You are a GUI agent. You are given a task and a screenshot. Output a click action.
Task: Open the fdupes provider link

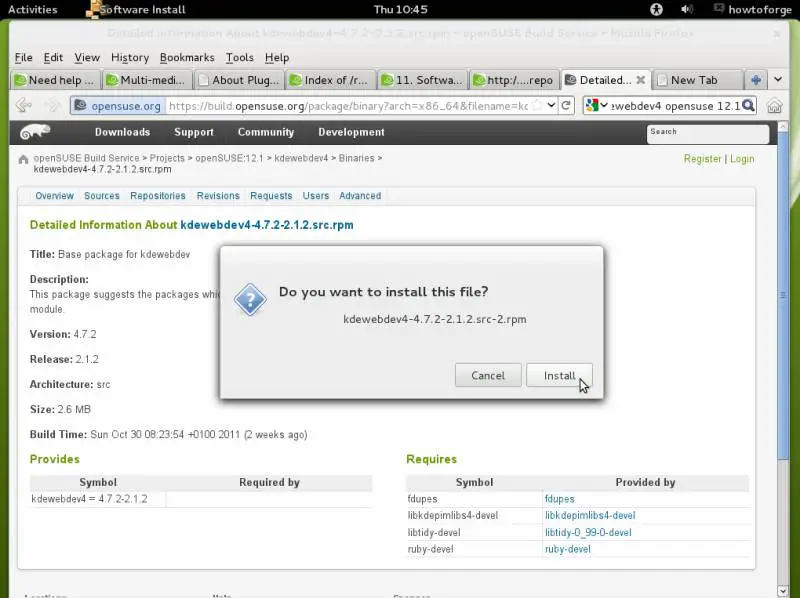(559, 499)
